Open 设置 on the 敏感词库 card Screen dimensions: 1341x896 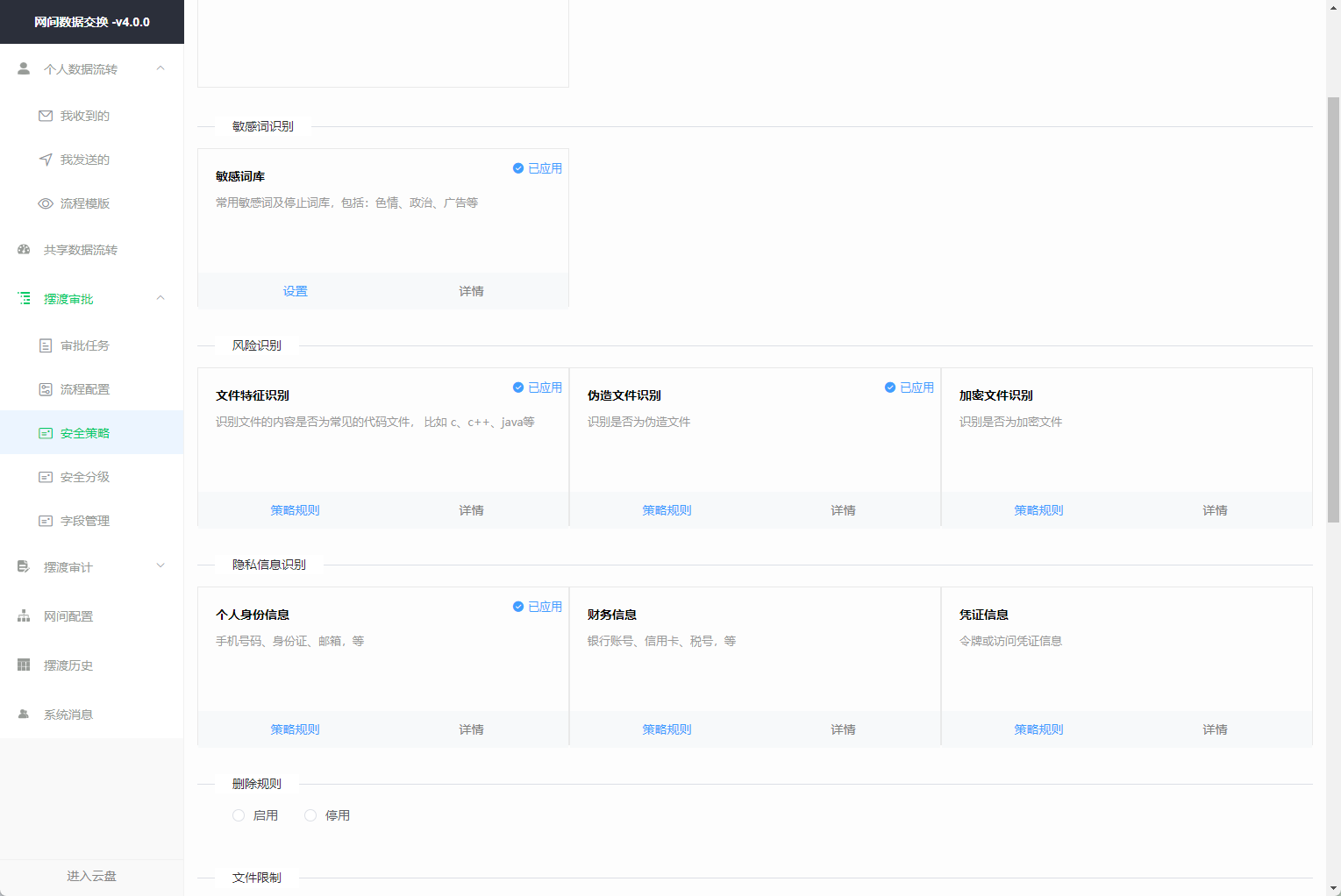click(295, 291)
